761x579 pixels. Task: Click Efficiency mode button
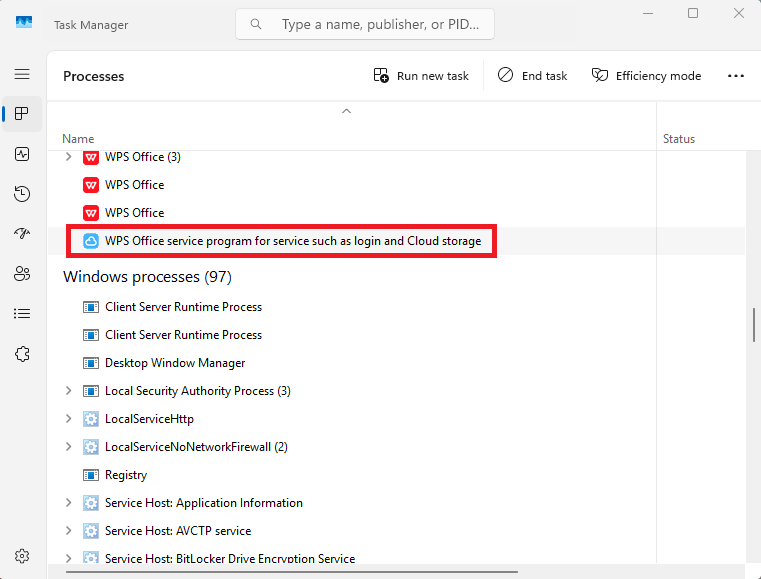pos(646,76)
